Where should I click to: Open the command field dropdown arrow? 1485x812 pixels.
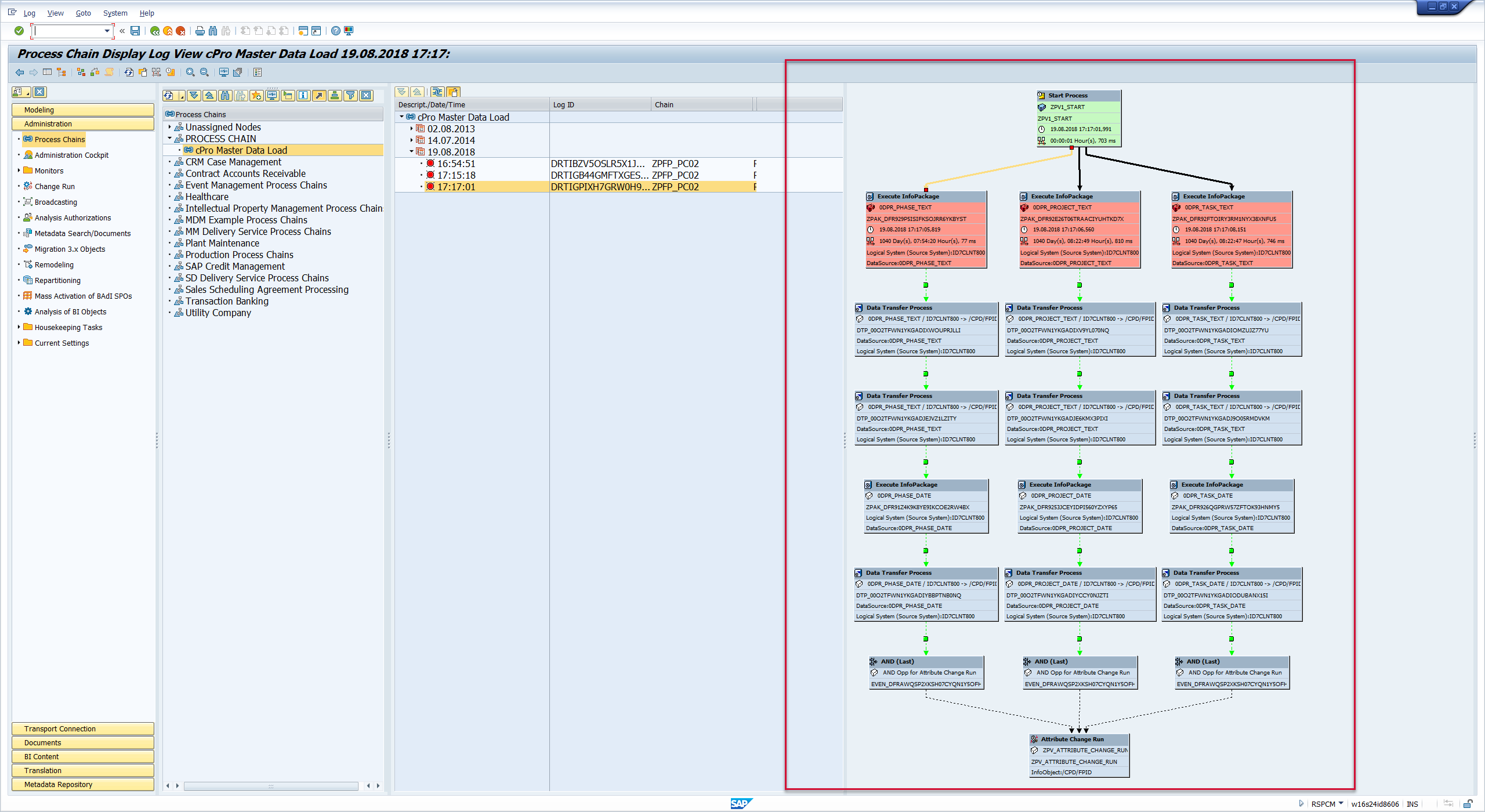coord(107,31)
